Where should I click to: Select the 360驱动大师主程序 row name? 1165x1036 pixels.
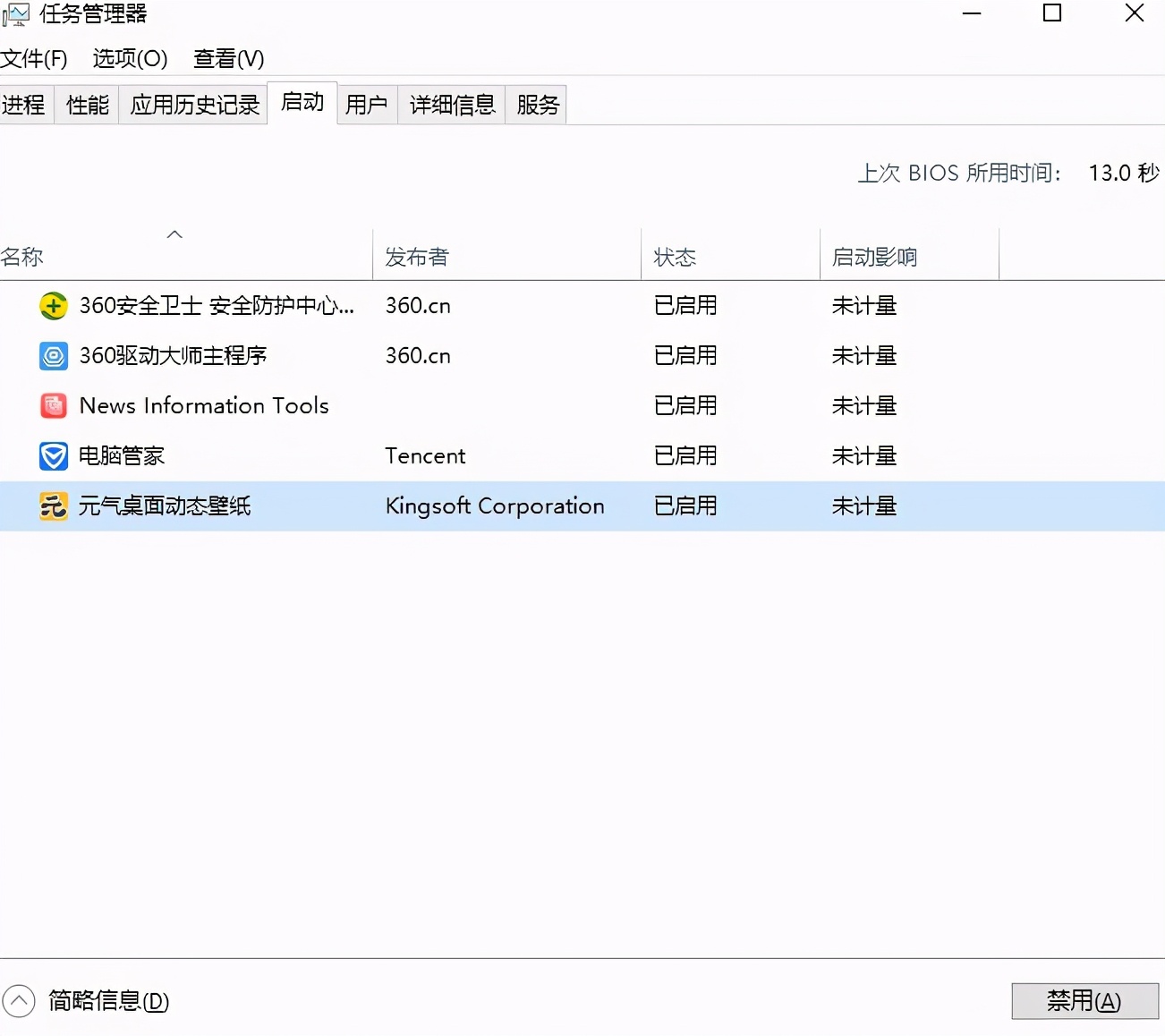click(173, 356)
